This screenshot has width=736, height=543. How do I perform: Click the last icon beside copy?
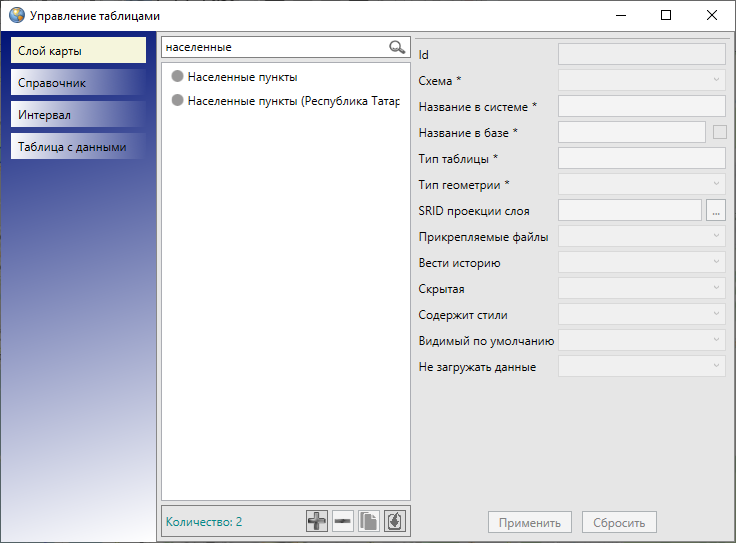(395, 521)
